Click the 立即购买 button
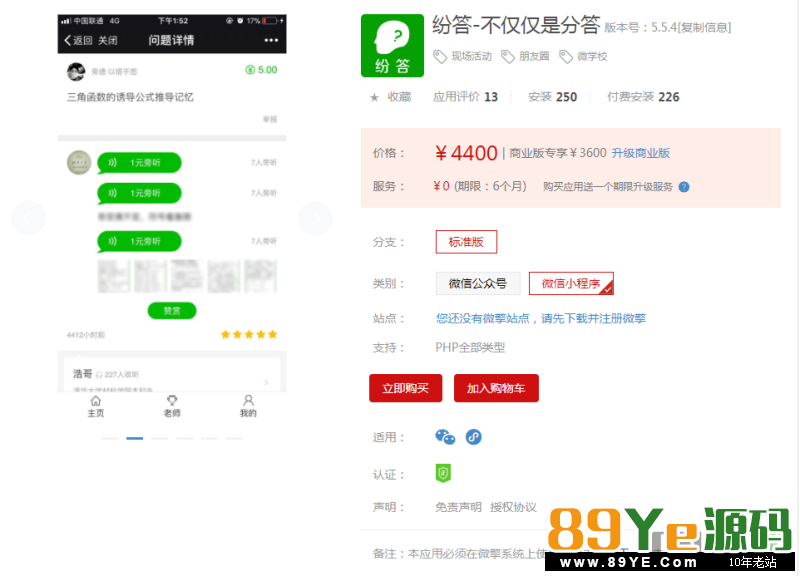 click(x=406, y=388)
